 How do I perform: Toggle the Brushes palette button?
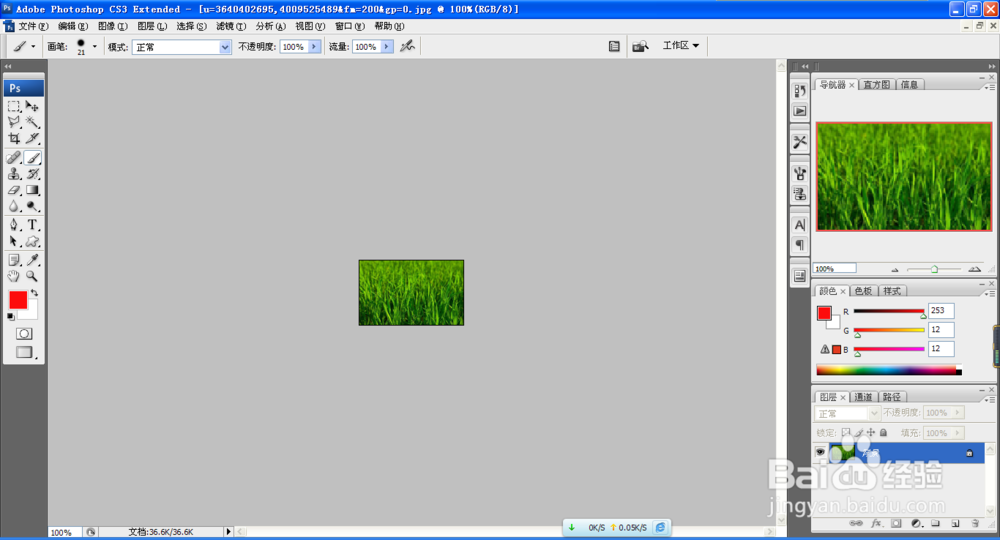tap(614, 46)
